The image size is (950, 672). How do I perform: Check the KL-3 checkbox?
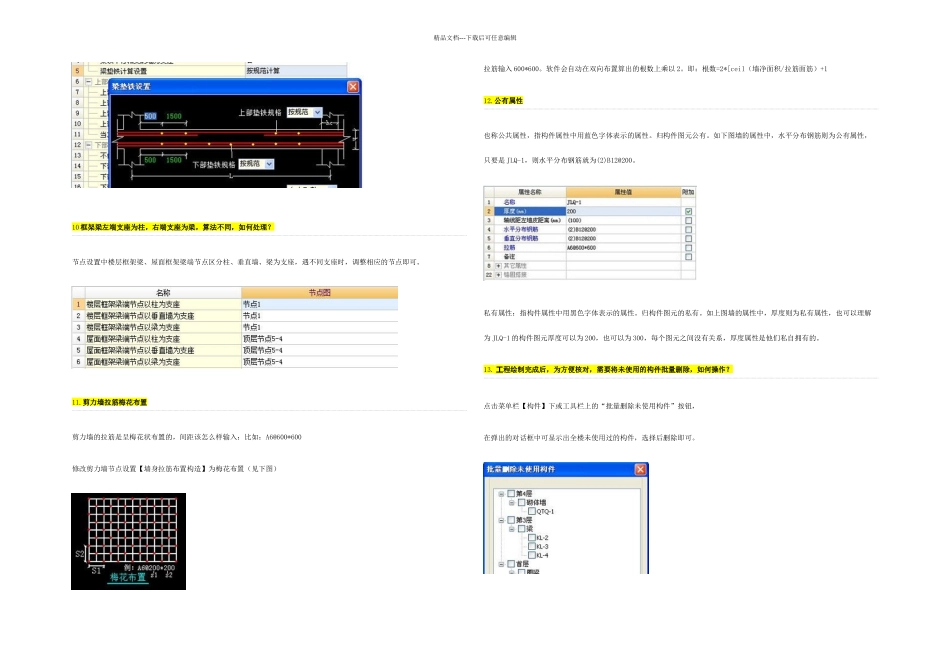pos(532,547)
